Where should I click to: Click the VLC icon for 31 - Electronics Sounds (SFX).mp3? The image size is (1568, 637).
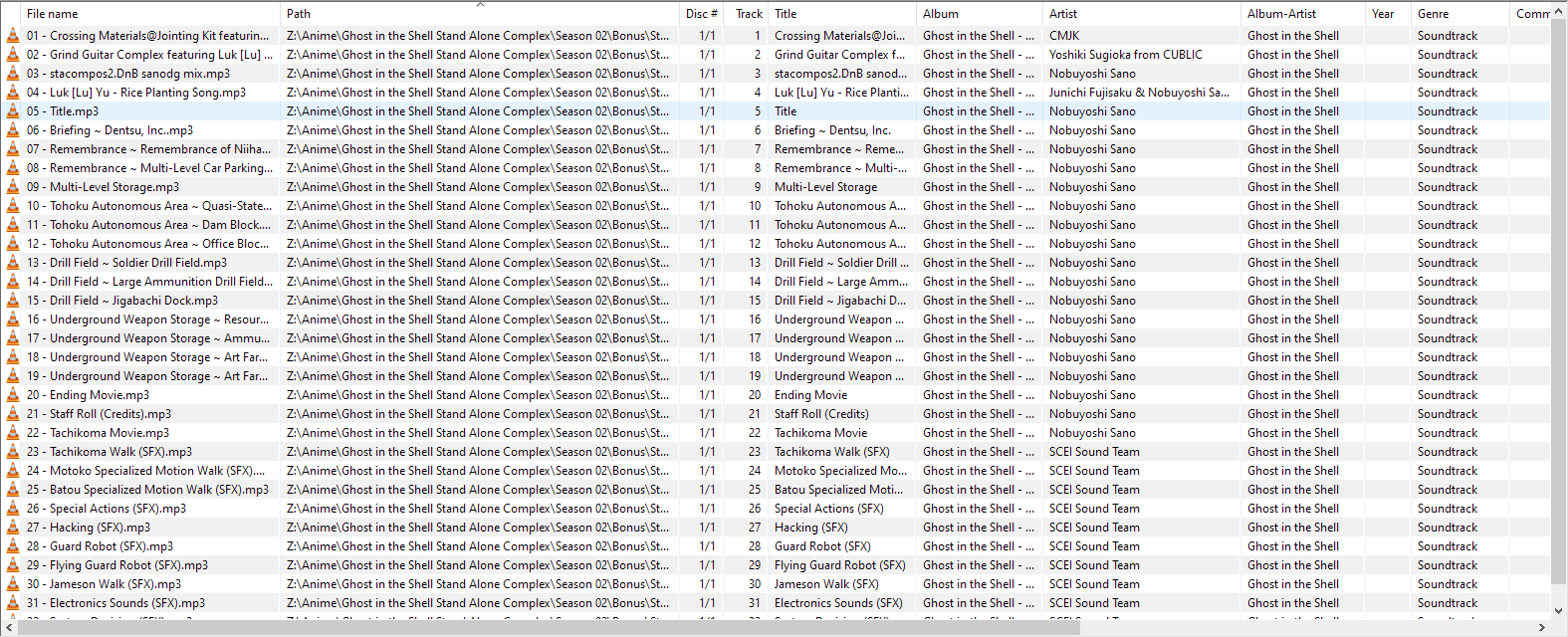(x=13, y=602)
